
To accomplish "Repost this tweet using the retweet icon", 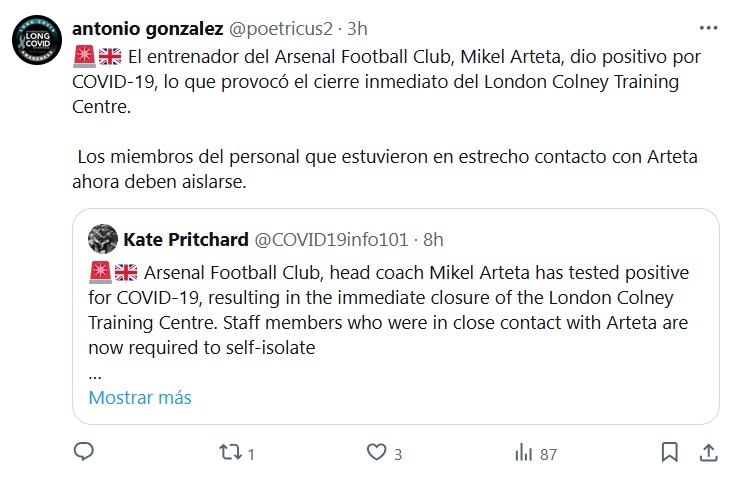I will [229, 452].
